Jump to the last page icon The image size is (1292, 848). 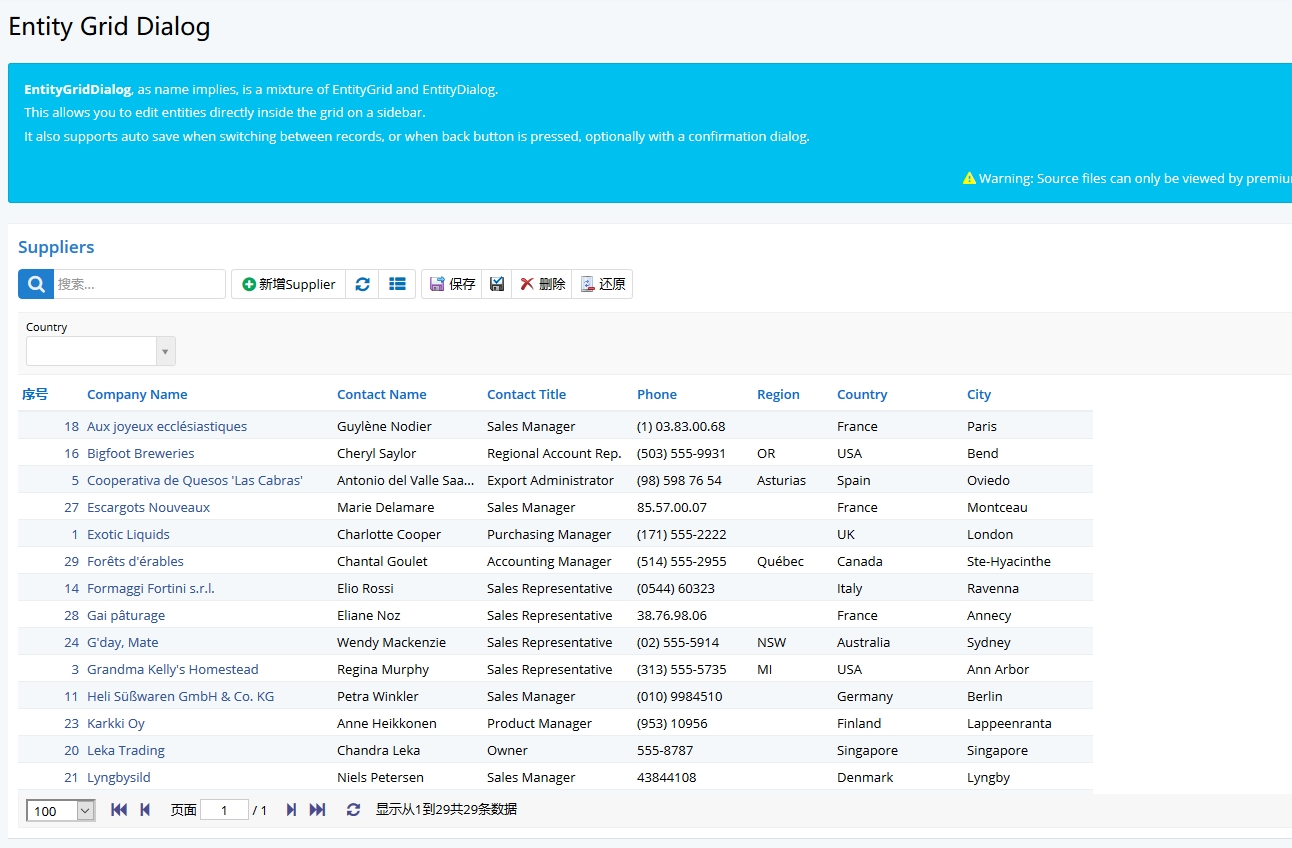coord(317,809)
